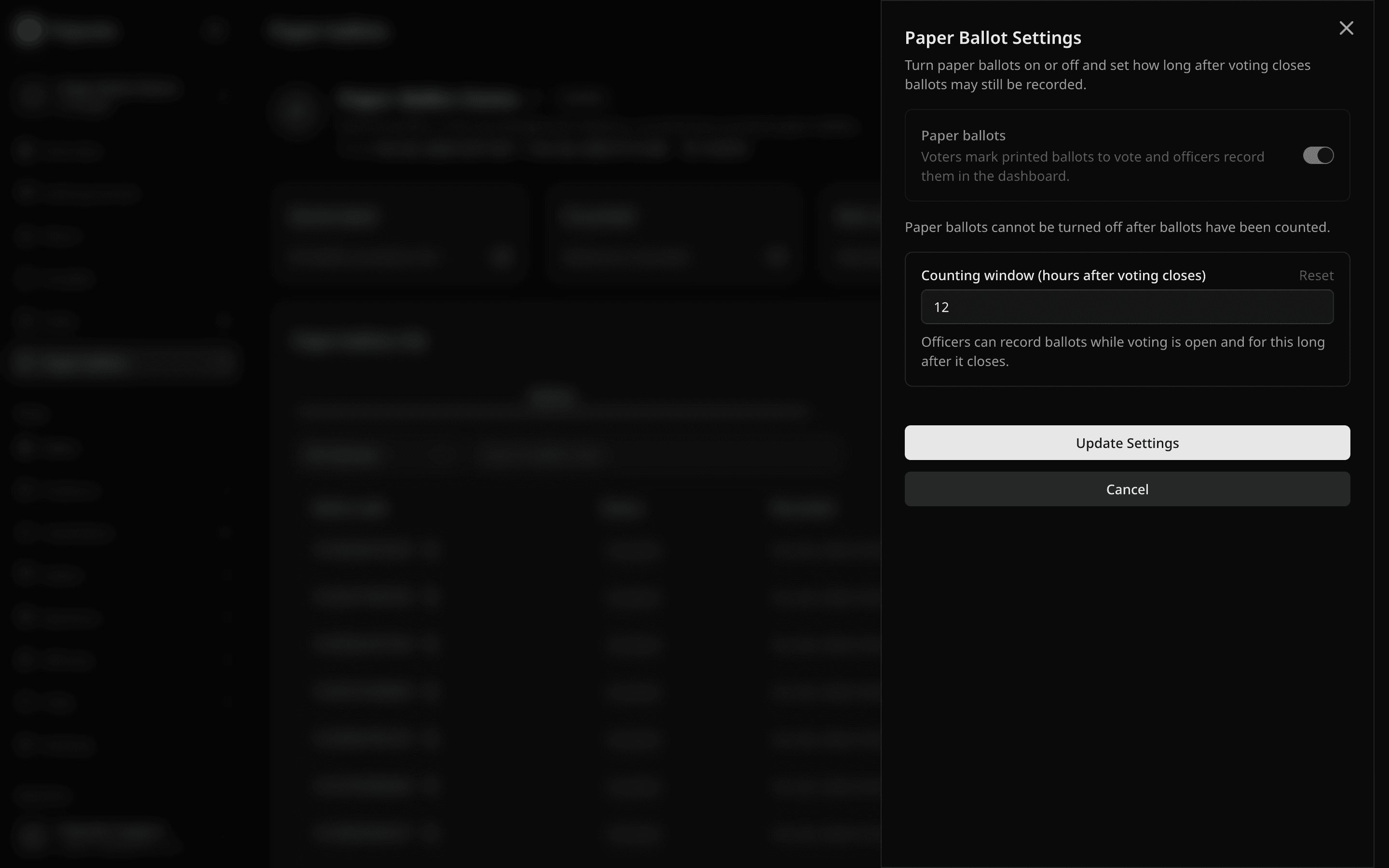
Task: Click the Counting window hours input field
Action: [x=1127, y=307]
